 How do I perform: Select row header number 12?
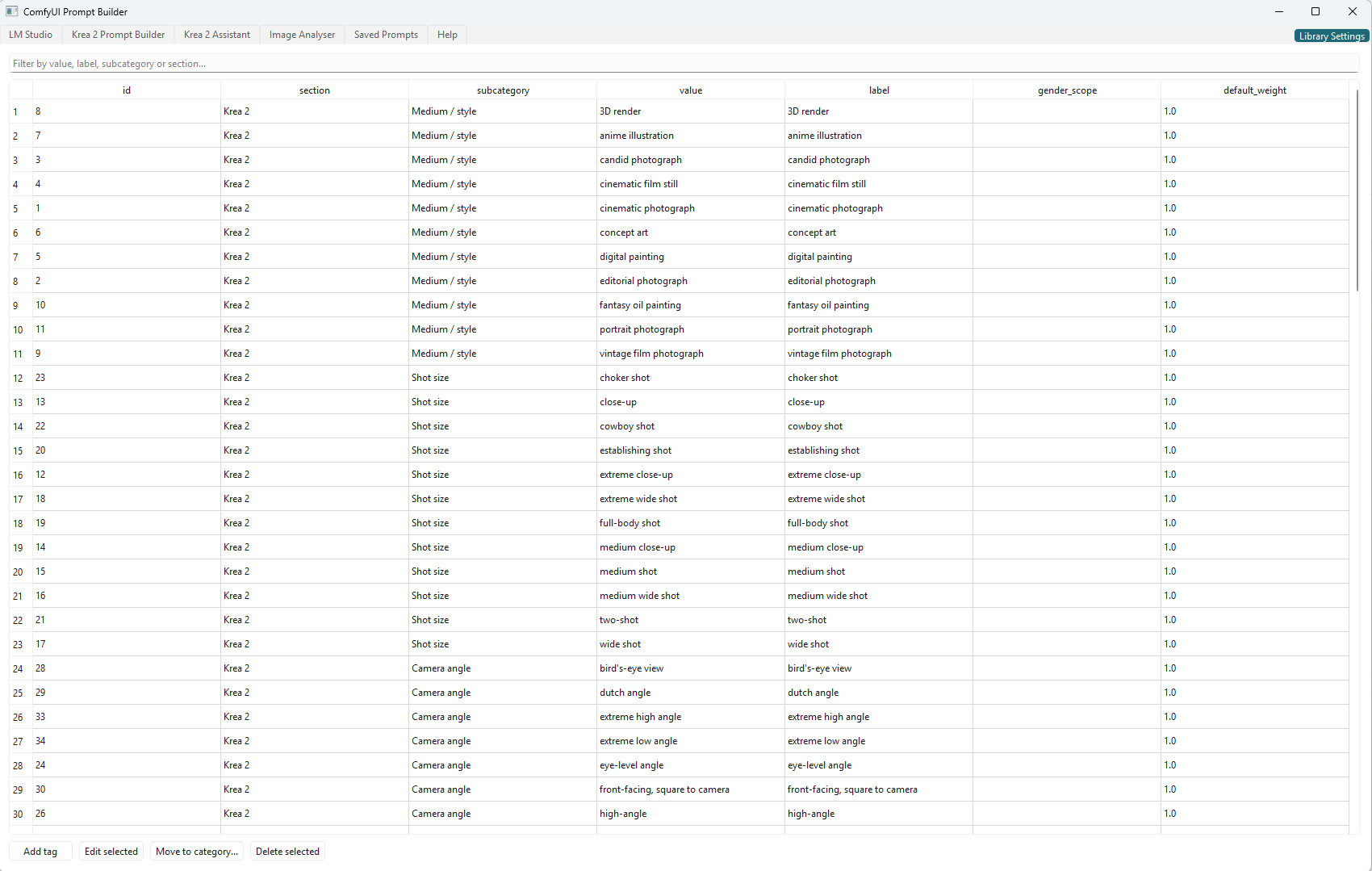(x=21, y=378)
